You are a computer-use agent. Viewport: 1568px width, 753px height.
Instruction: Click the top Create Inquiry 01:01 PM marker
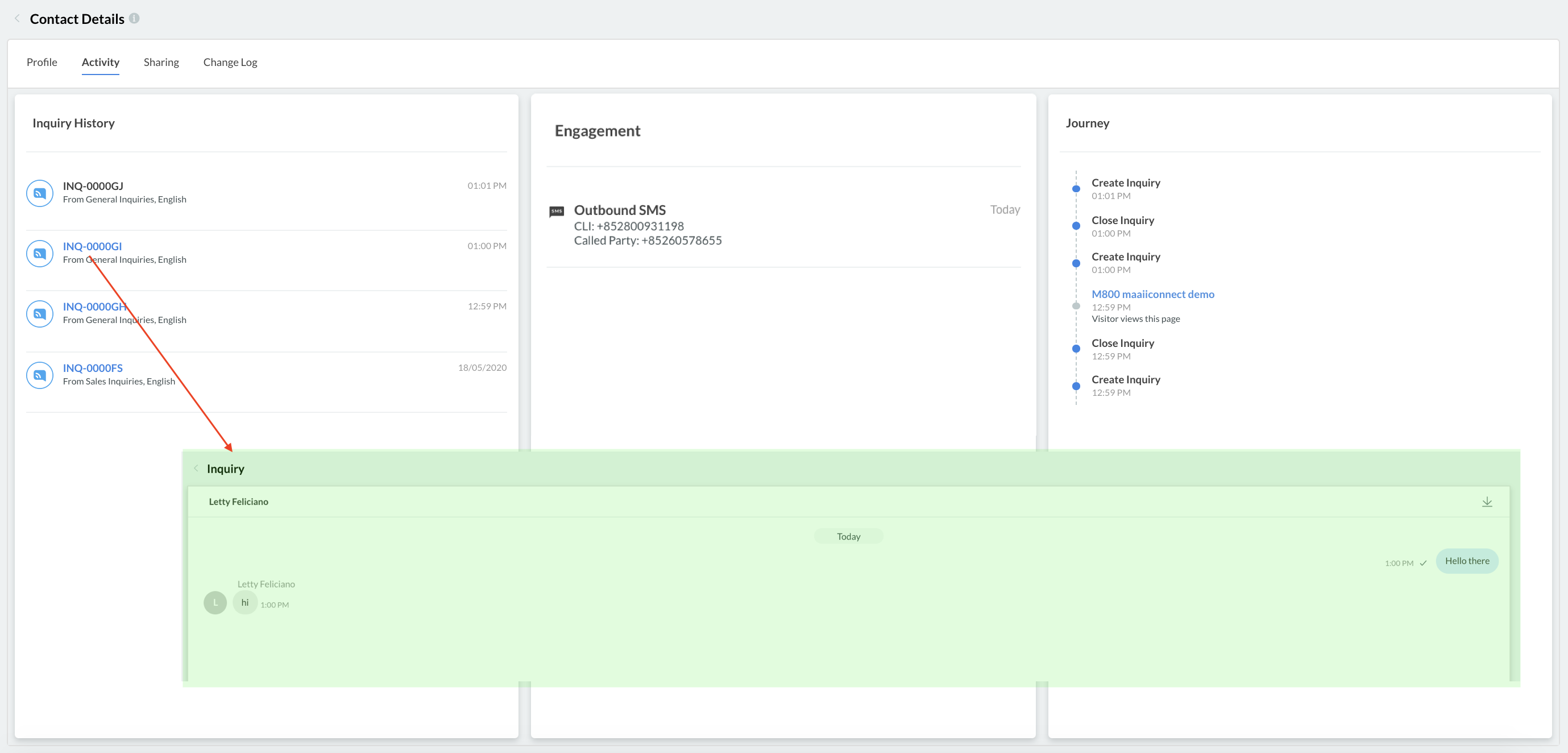1076,189
